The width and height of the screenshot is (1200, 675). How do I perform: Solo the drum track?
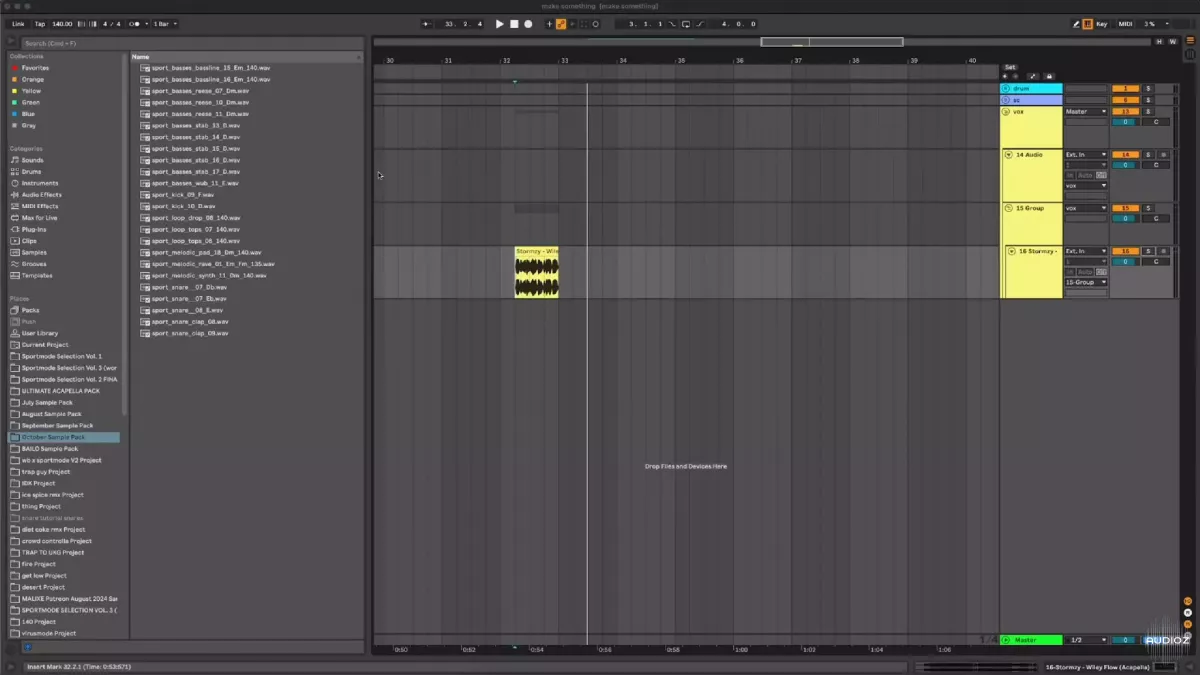click(x=1148, y=88)
